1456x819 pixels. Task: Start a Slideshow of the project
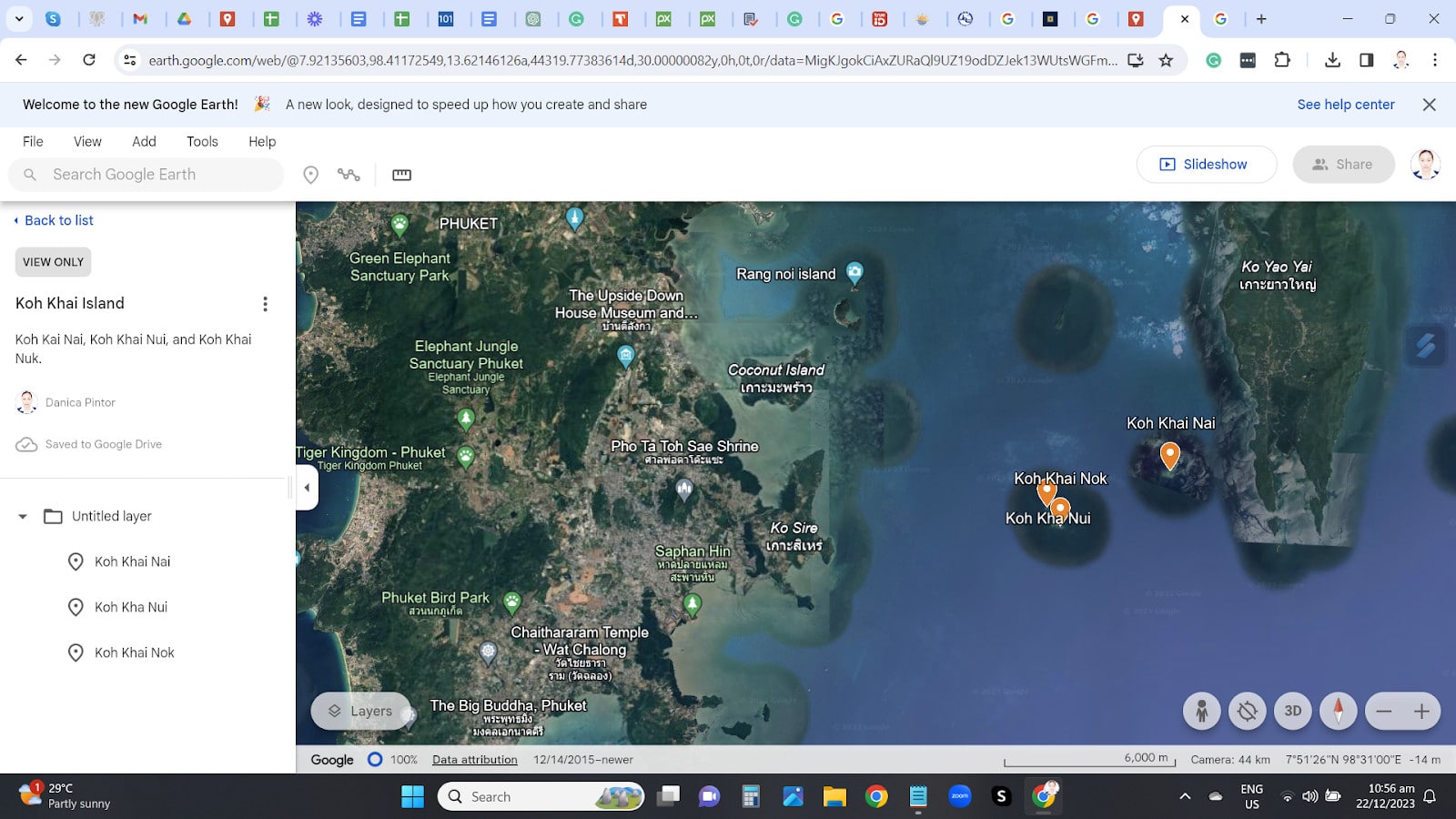pyautogui.click(x=1207, y=164)
